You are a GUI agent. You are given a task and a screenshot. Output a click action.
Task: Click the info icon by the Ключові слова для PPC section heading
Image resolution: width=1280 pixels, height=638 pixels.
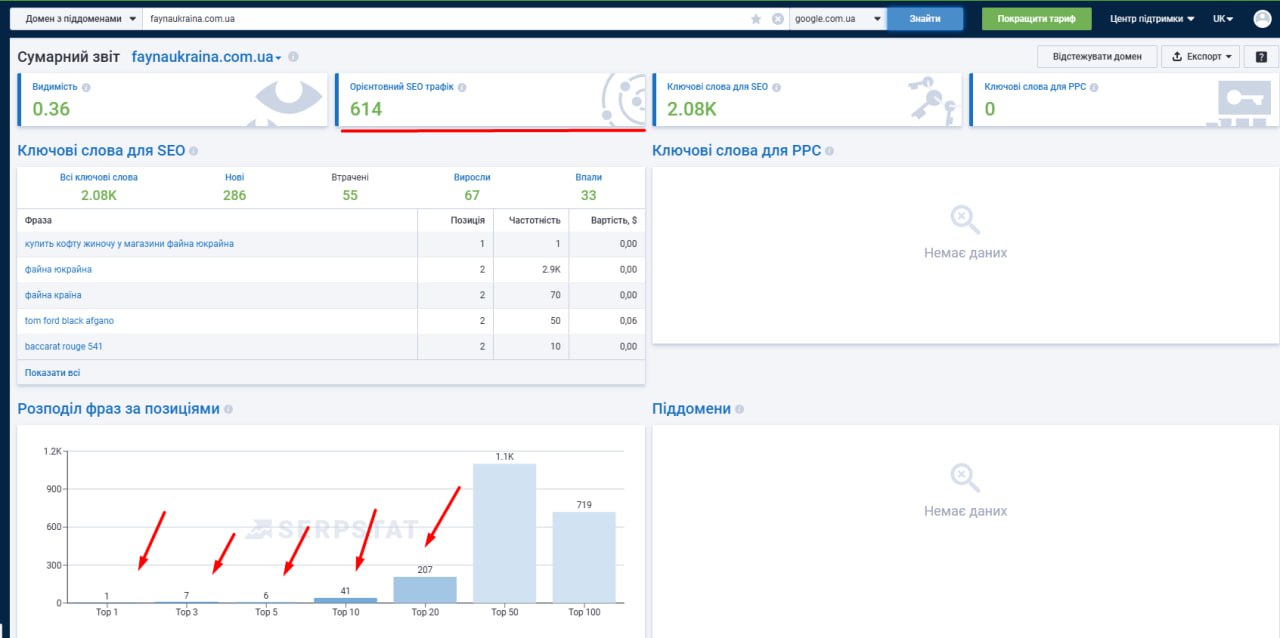pyautogui.click(x=829, y=151)
